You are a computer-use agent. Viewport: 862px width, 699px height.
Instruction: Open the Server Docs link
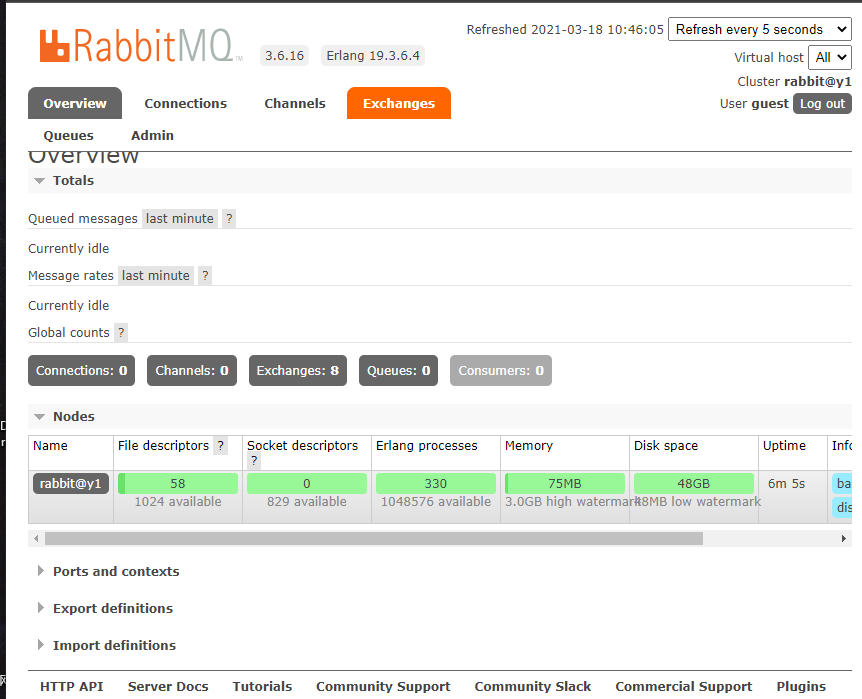(168, 686)
